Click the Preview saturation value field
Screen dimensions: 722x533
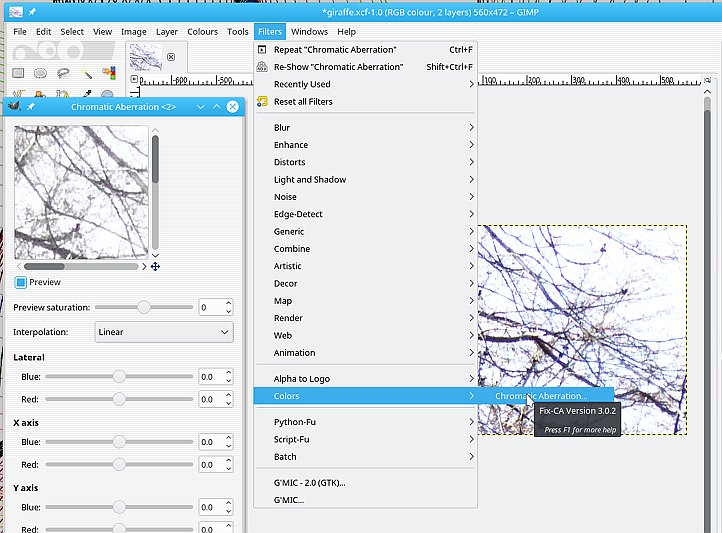(211, 307)
